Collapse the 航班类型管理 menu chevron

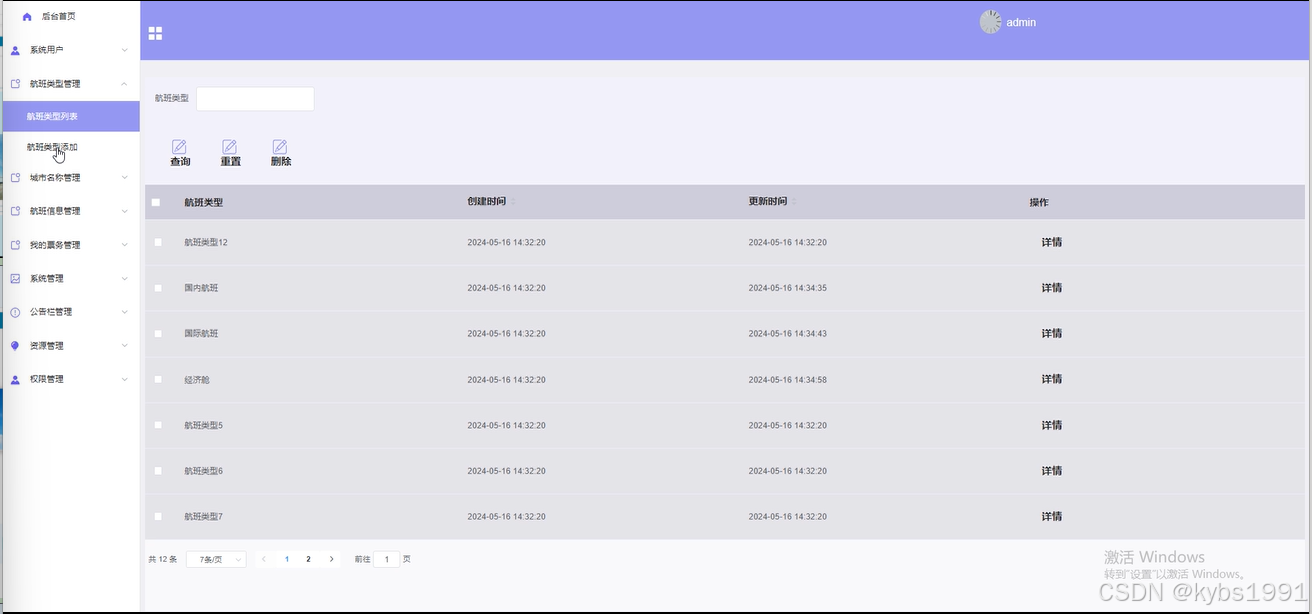[125, 84]
